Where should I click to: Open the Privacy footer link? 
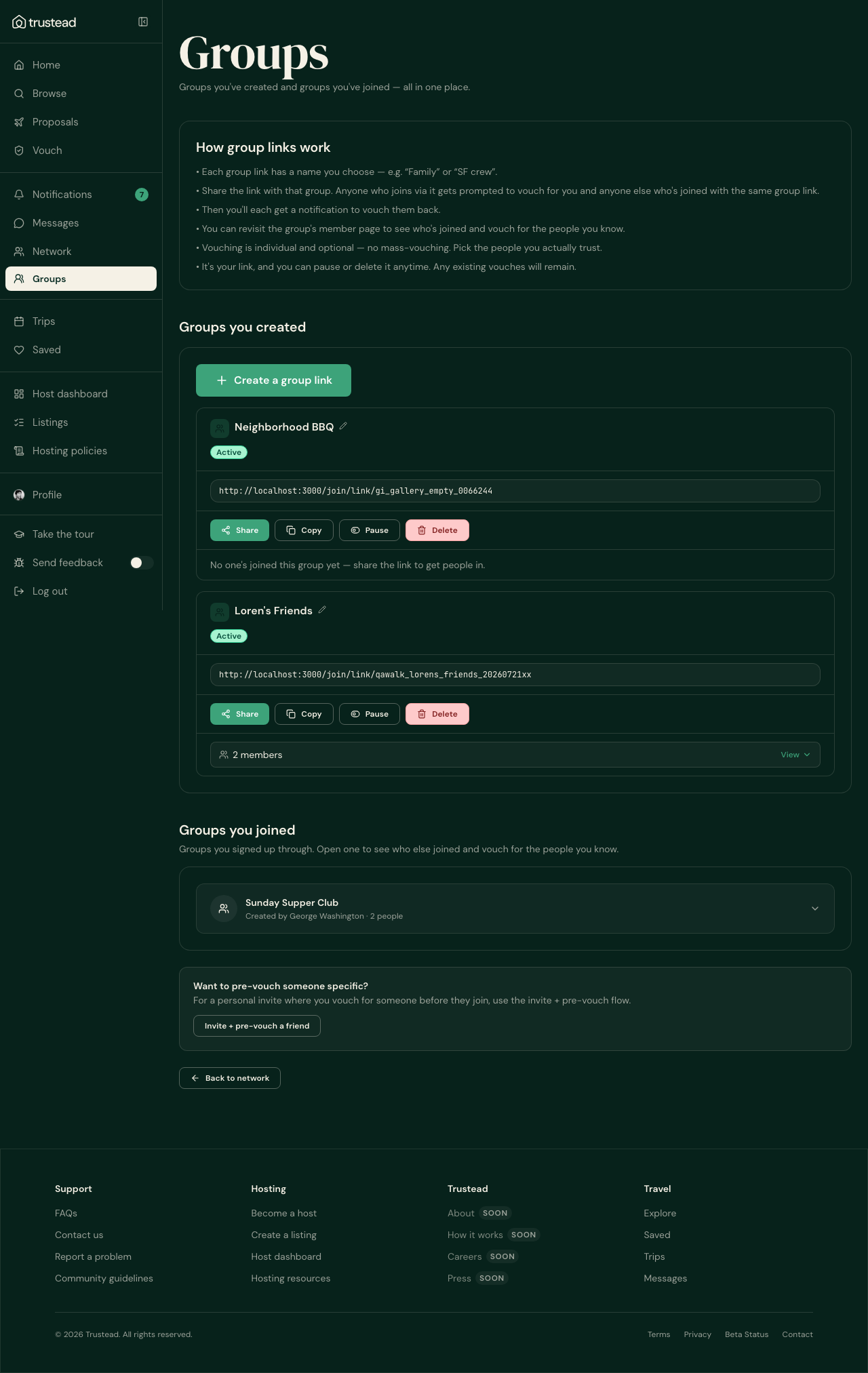pos(698,1334)
